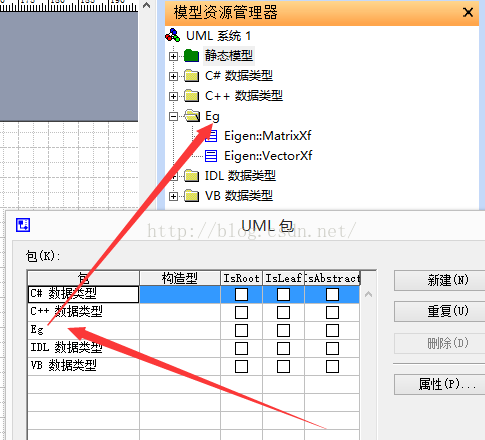Screen dimensions: 485x440
Task: Toggle IsLeaf checkbox for C++ 数据类型 row
Action: pos(283,313)
